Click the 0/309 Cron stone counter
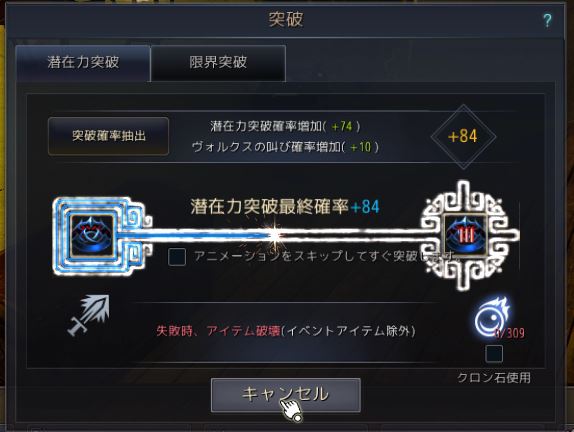This screenshot has height=432, width=574. click(x=510, y=333)
